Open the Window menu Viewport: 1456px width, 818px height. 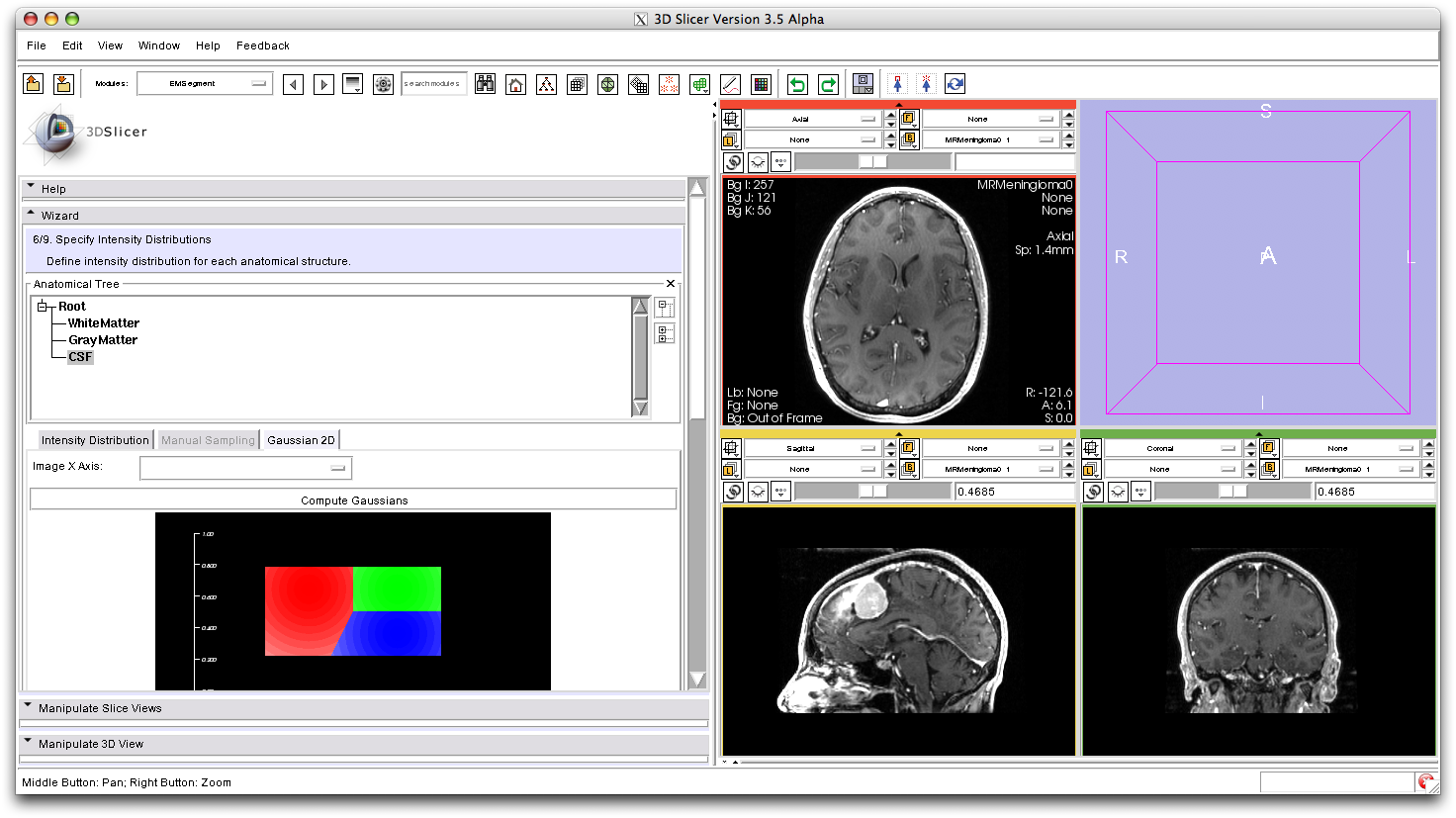(158, 45)
